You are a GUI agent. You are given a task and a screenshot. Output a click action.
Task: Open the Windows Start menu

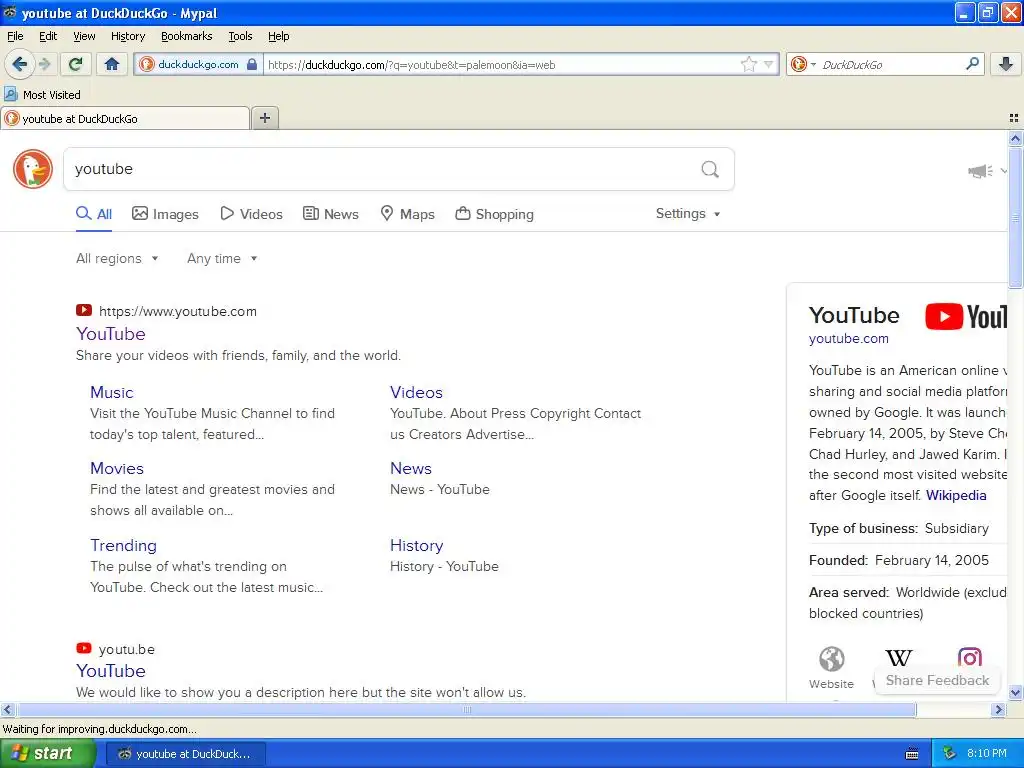pos(47,754)
